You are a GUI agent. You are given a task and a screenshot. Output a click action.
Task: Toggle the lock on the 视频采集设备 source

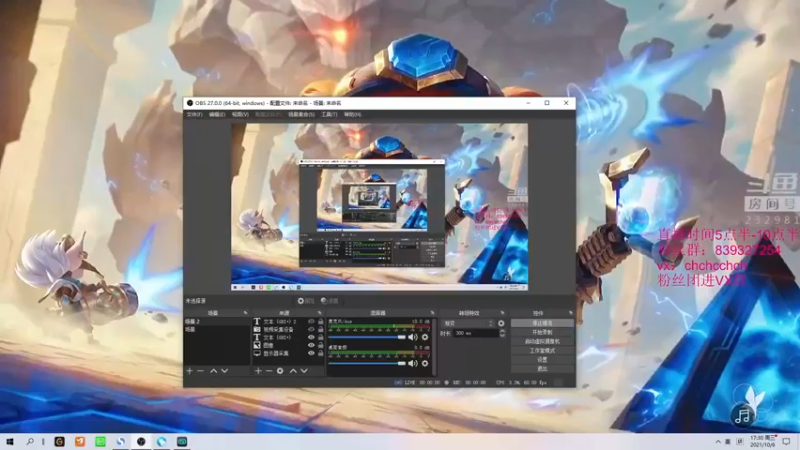coord(320,330)
